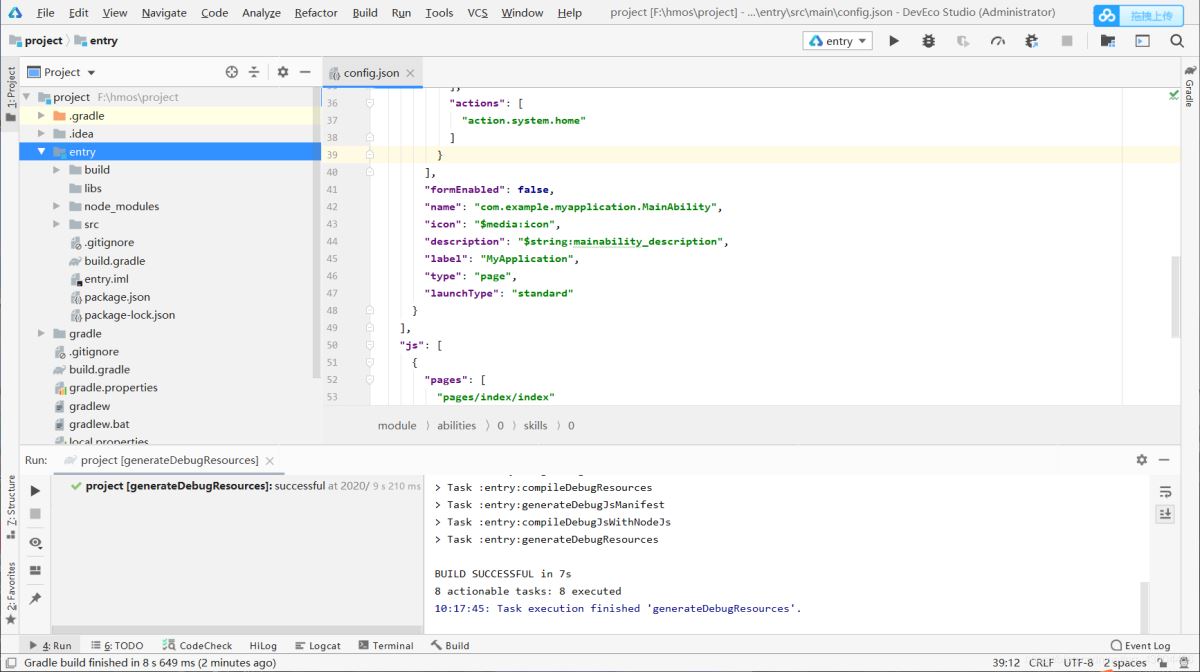Click the 2 spaces indent setting
Screen dimensions: 1200x672
click(1124, 663)
